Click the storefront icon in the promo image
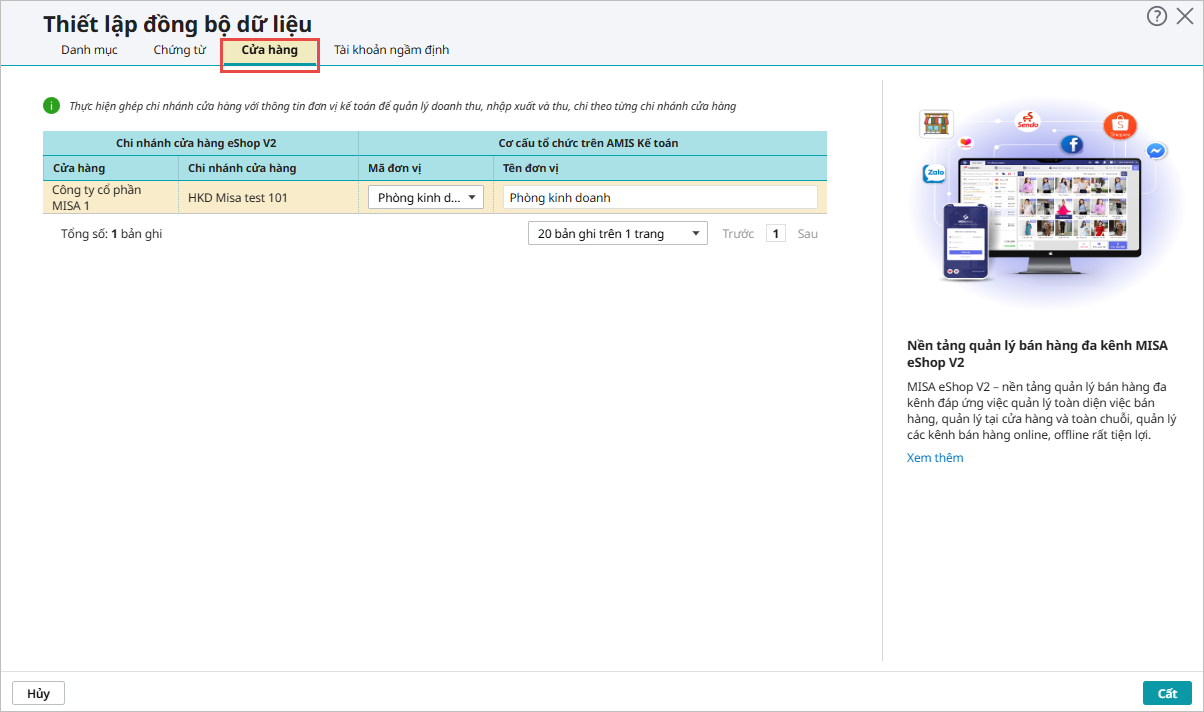 936,124
